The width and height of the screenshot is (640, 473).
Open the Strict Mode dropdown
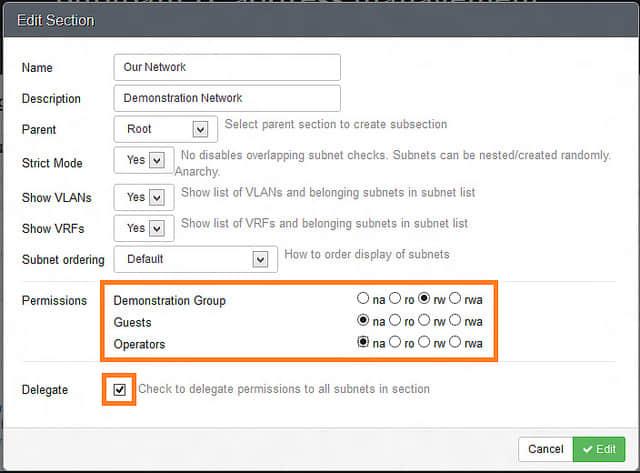(144, 161)
